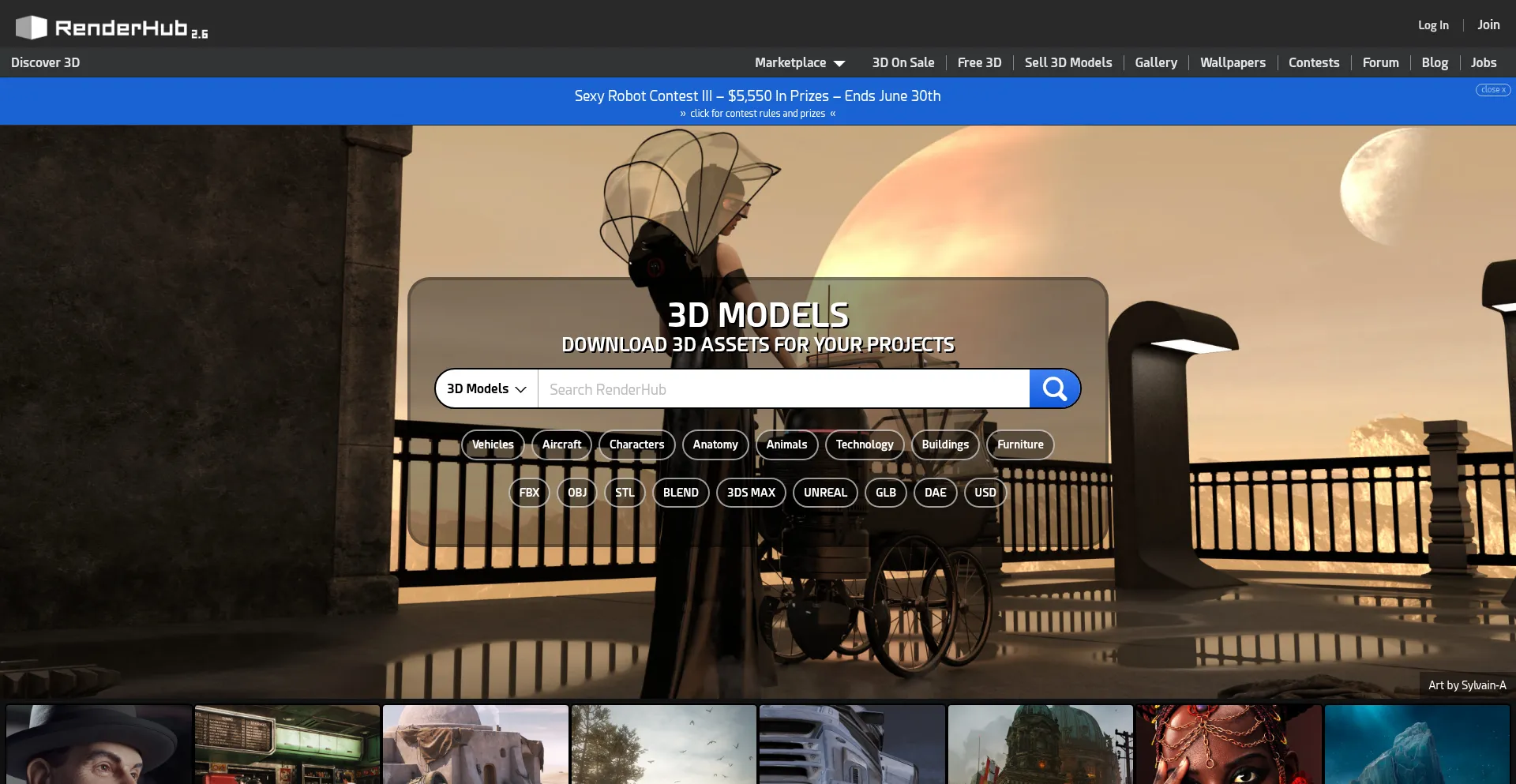Viewport: 1516px width, 784px height.
Task: Filter by GLB format
Action: (886, 493)
